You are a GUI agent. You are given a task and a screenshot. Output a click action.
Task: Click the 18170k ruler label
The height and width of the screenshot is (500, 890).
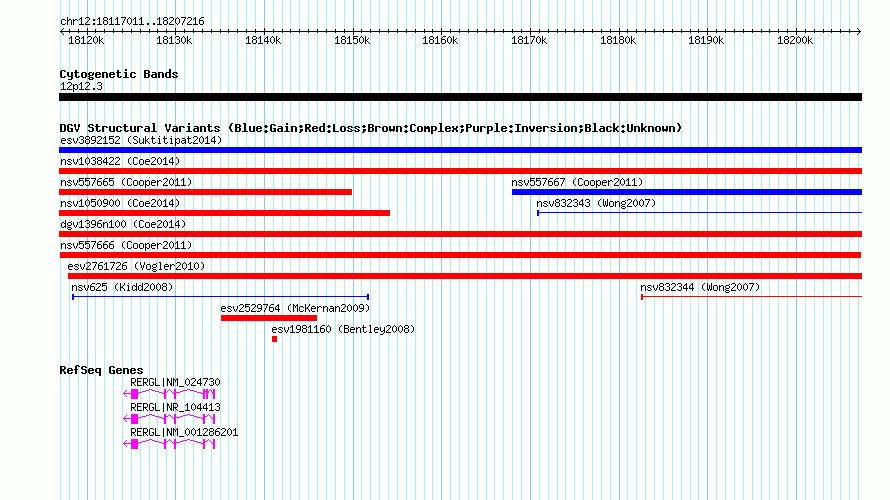point(529,40)
